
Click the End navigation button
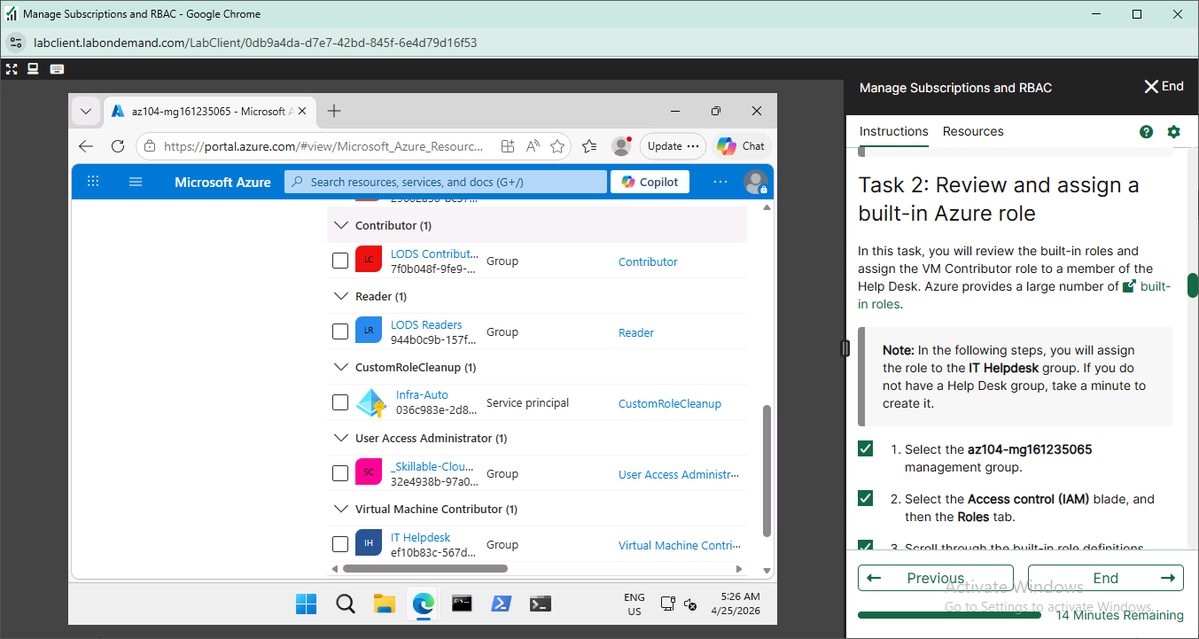(1106, 578)
